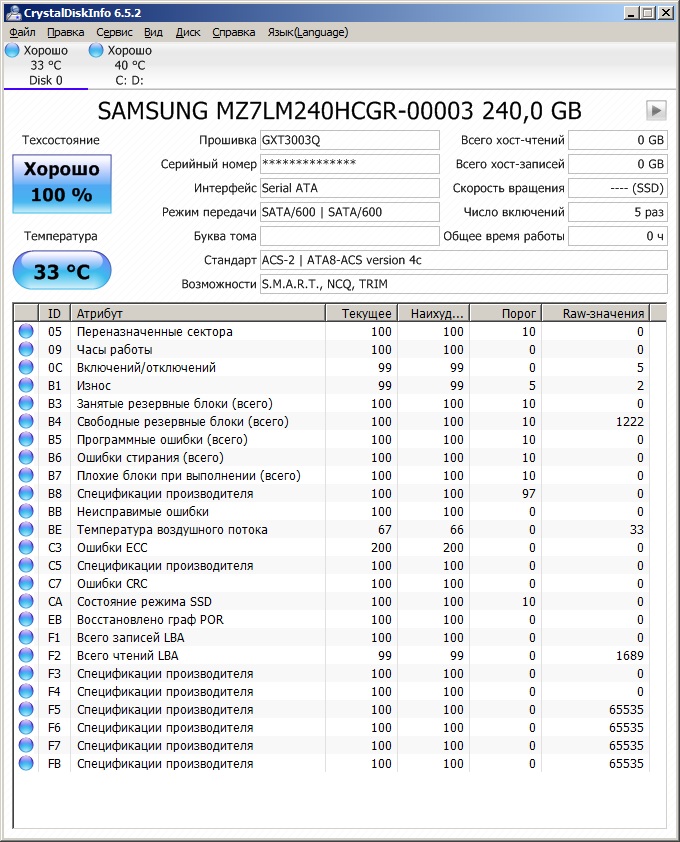Screen dimensions: 680x842
Task: Click status icon of row B1 Износ
Action: pos(26,386)
